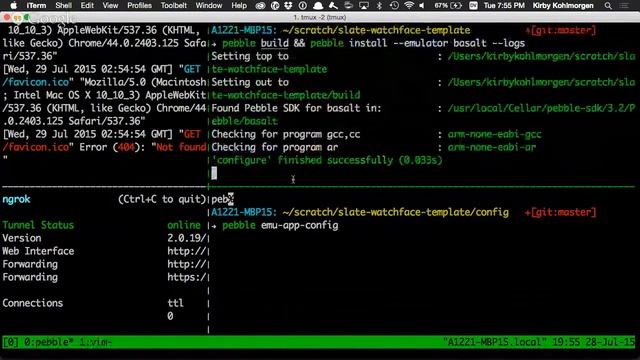640x360 pixels.
Task: Select tmux window 1:vim in status bar
Action: click(x=95, y=342)
